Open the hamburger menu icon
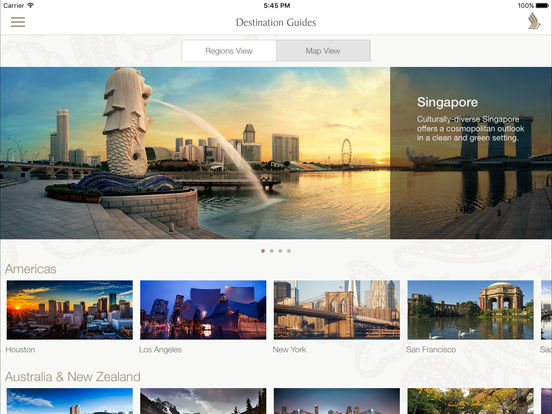 click(18, 22)
